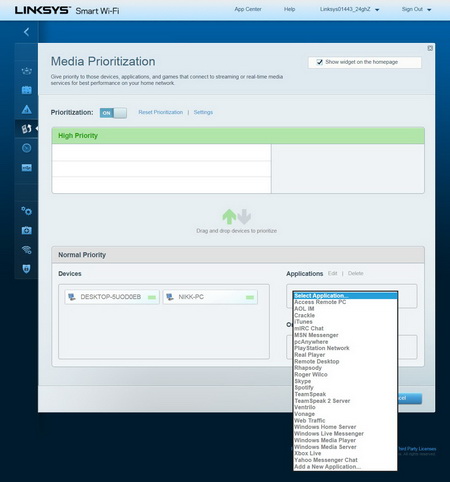This screenshot has width=450, height=482.
Task: Open the Connectivity gears icon
Action: [27, 211]
